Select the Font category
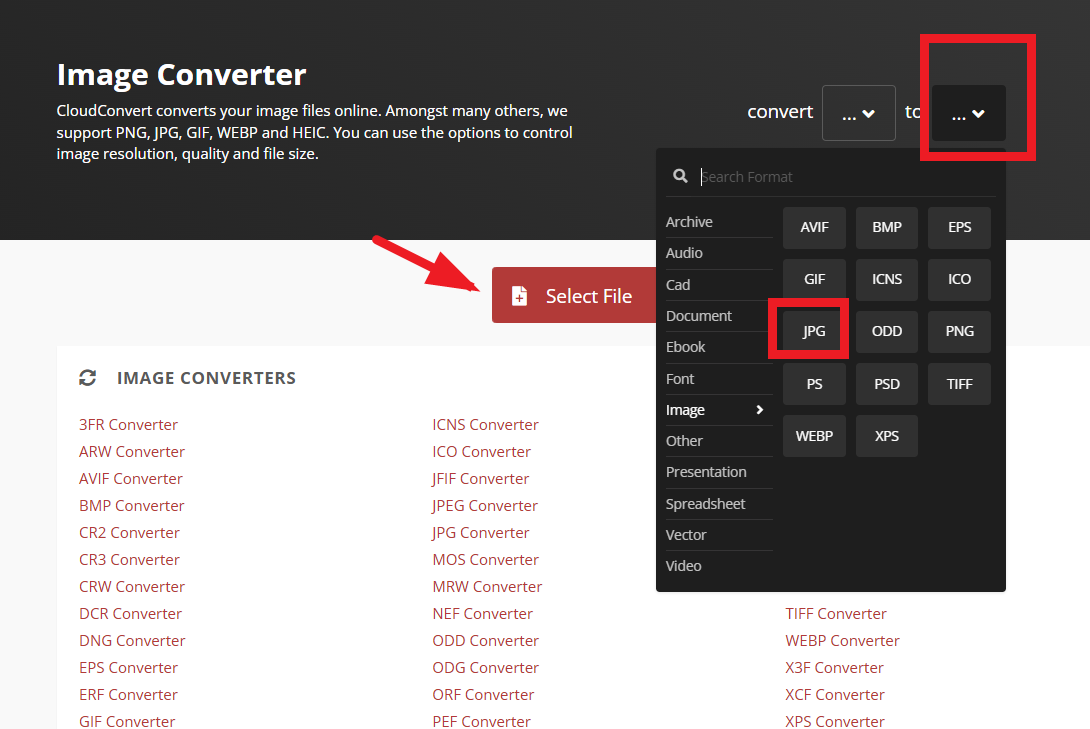The height and width of the screenshot is (729, 1090). click(718, 379)
